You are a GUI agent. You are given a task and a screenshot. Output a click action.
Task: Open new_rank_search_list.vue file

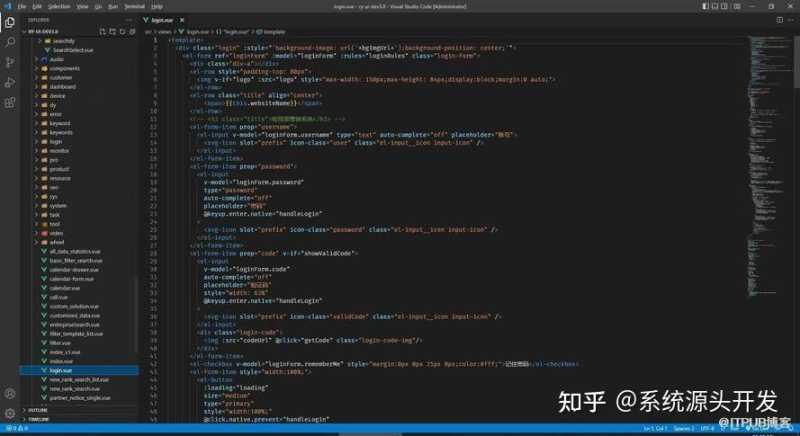click(79, 380)
